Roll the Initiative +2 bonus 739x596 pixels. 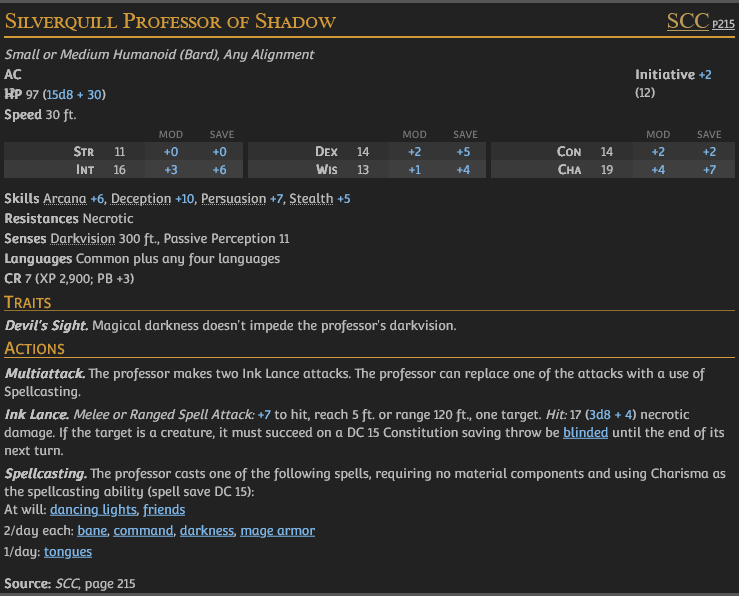pos(705,75)
